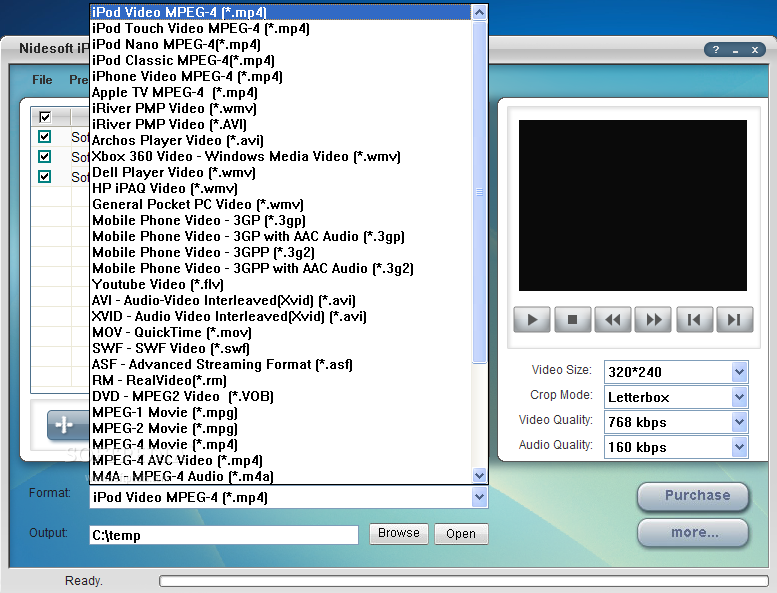Screen dimensions: 777x593
Task: Select MPEG-2 Movie (*.mpg) format
Action: point(281,428)
